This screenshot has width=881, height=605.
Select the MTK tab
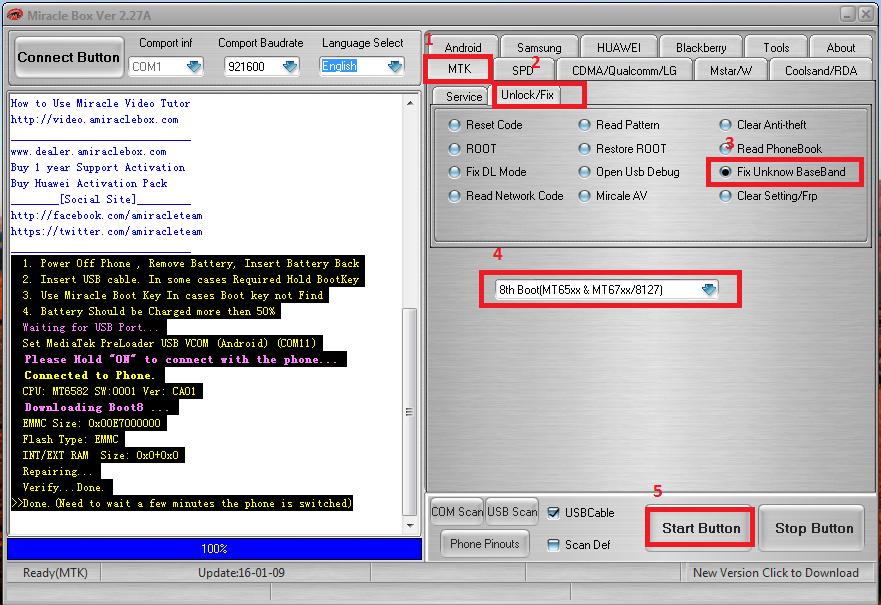(459, 69)
